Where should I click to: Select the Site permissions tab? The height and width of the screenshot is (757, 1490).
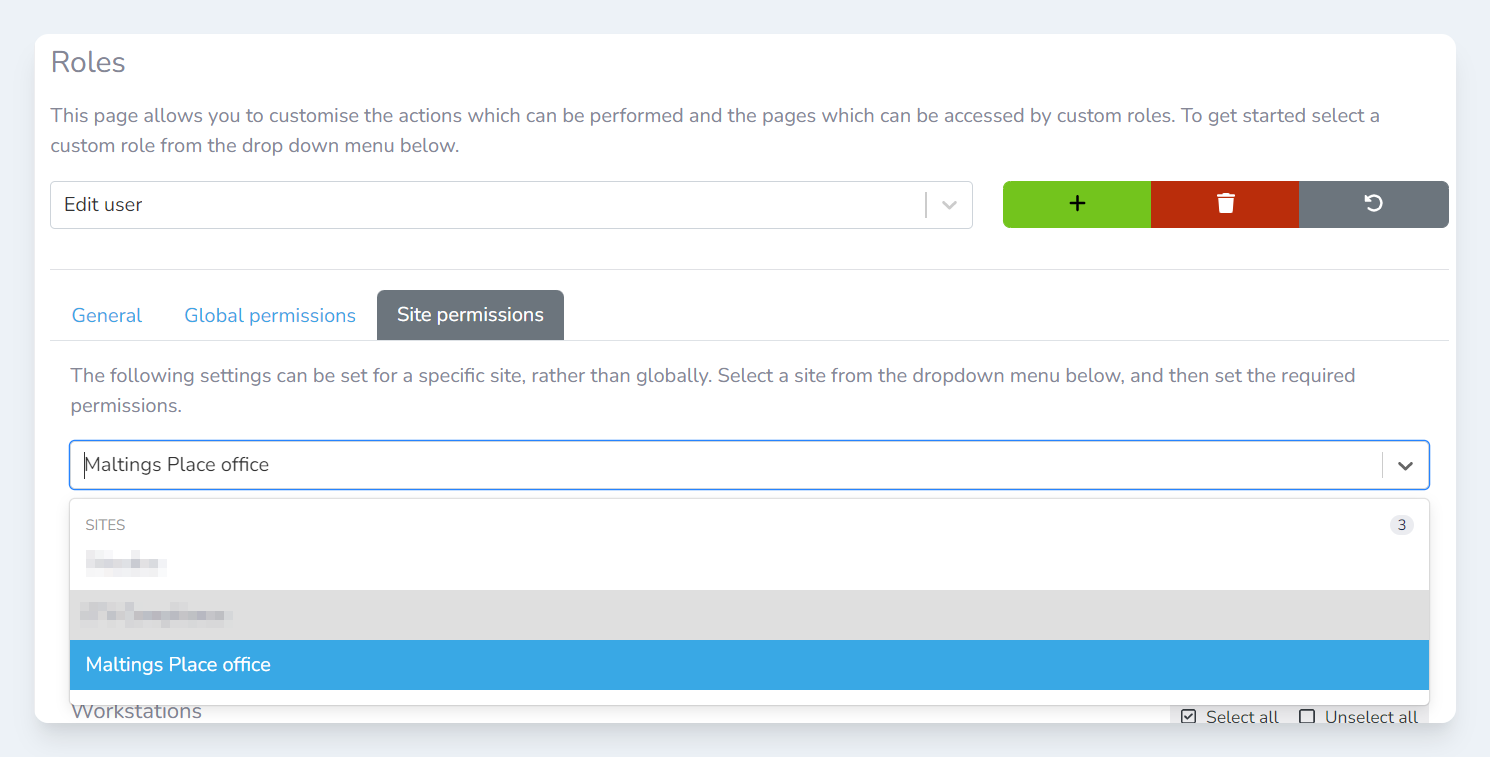(470, 315)
